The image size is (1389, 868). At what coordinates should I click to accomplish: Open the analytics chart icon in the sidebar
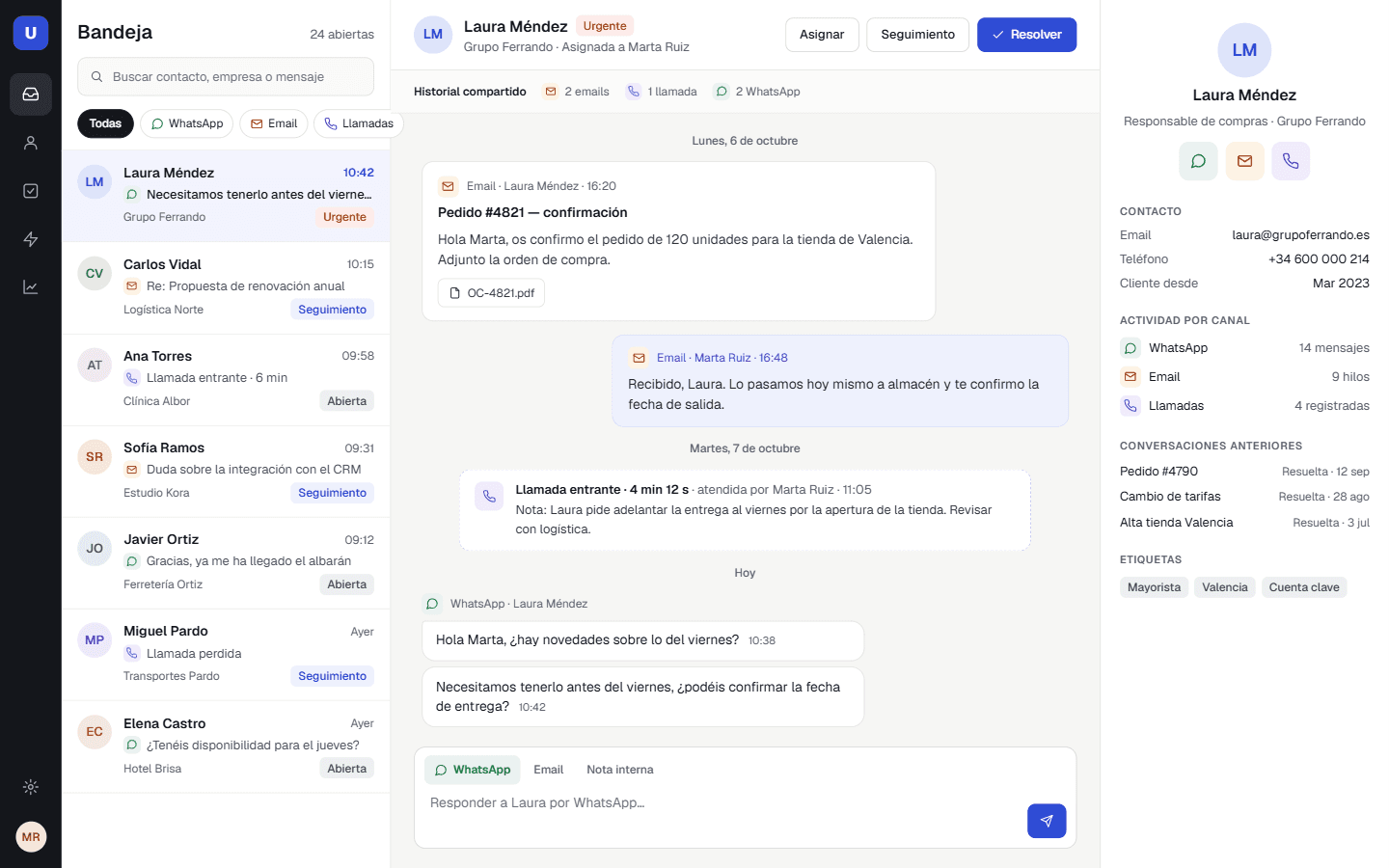(x=31, y=287)
